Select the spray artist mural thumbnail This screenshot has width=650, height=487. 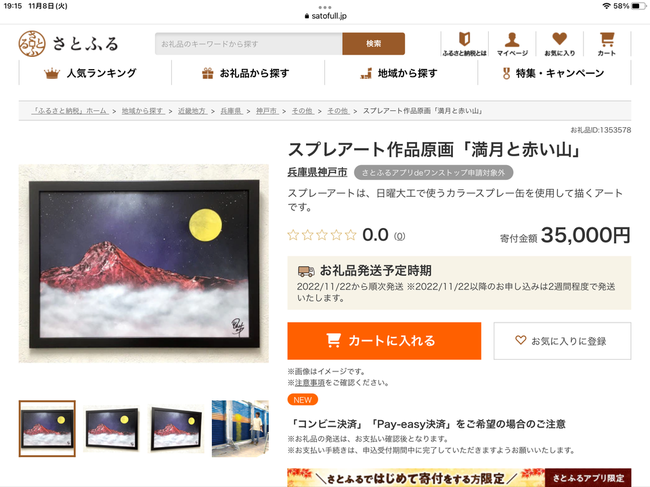point(240,429)
